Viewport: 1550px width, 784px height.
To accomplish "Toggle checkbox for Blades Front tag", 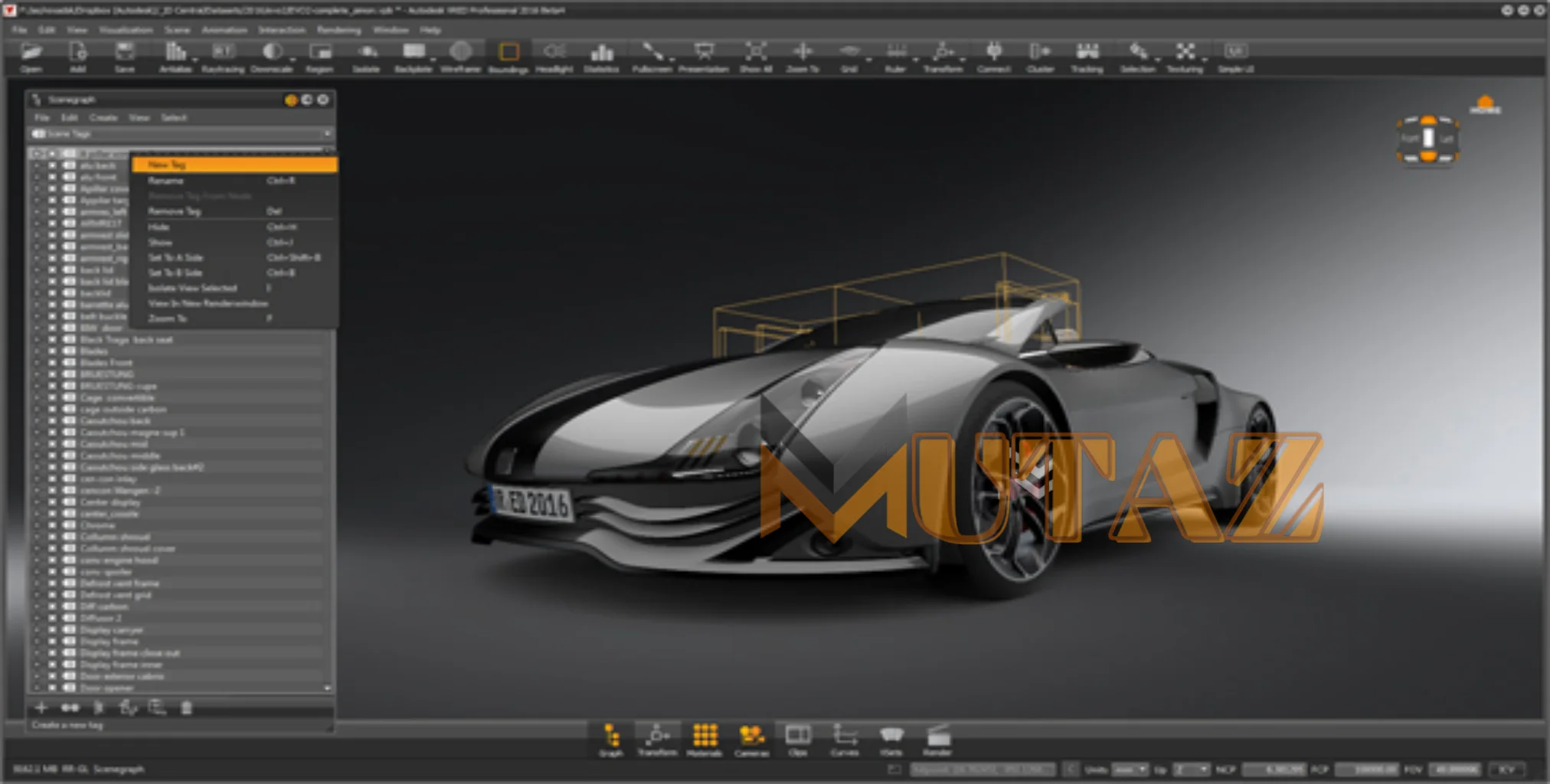I will [x=53, y=363].
